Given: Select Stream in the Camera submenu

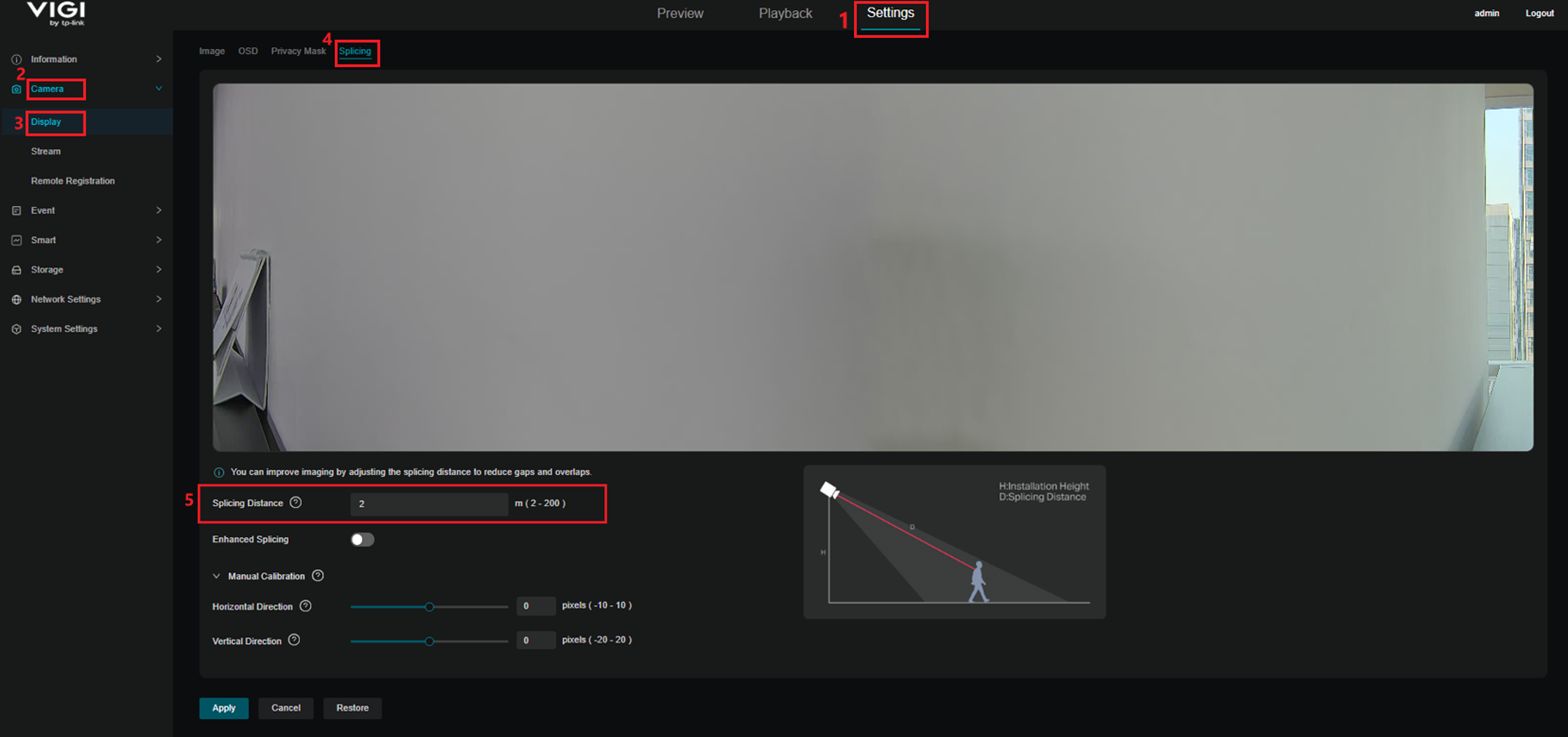Looking at the screenshot, I should (45, 151).
